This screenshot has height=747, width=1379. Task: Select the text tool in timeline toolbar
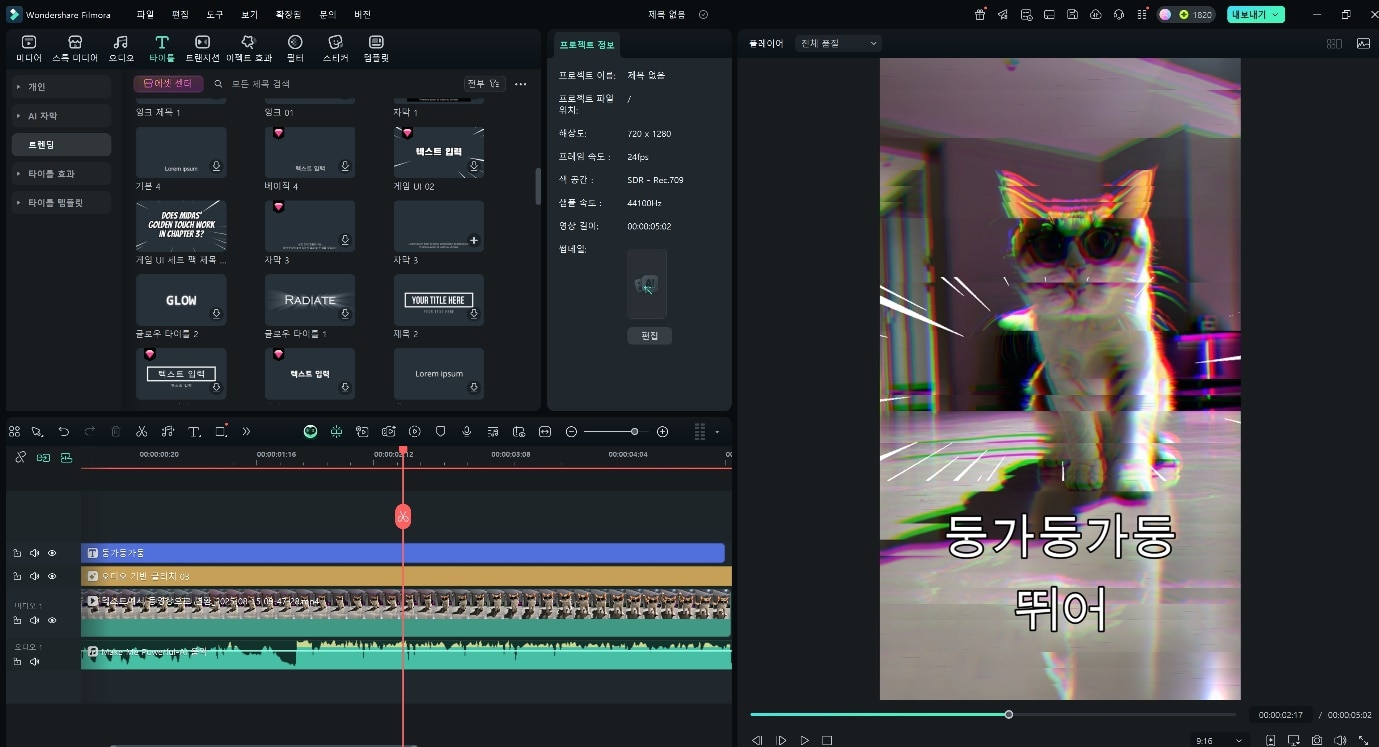[x=194, y=432]
